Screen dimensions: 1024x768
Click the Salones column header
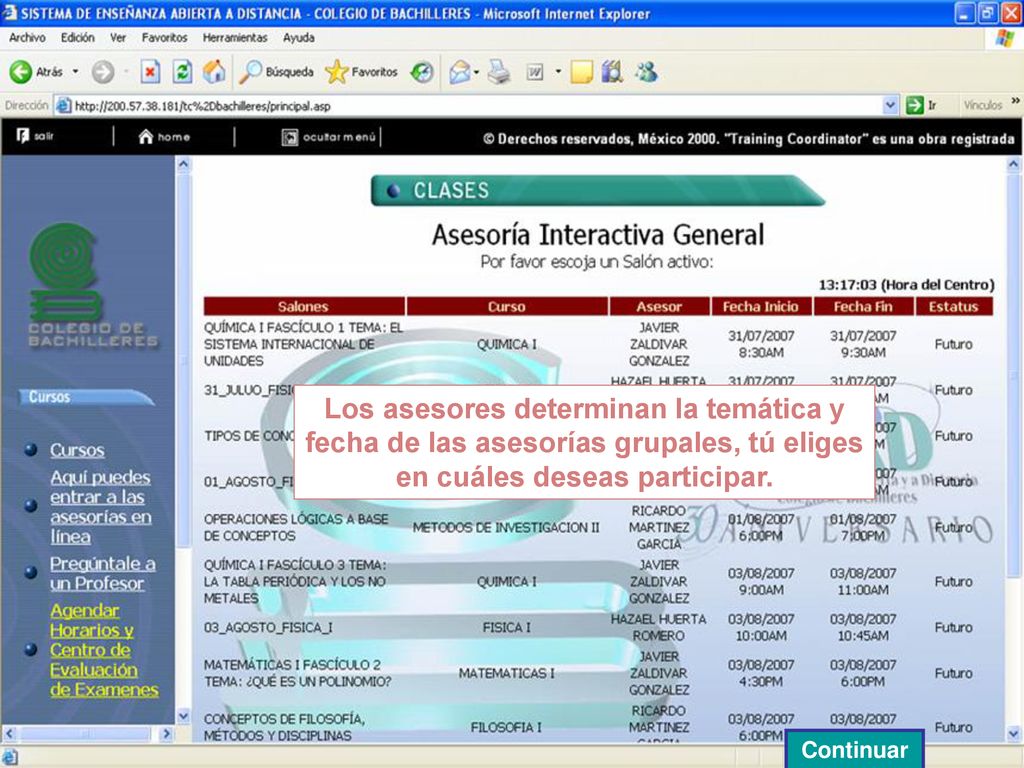coord(304,306)
